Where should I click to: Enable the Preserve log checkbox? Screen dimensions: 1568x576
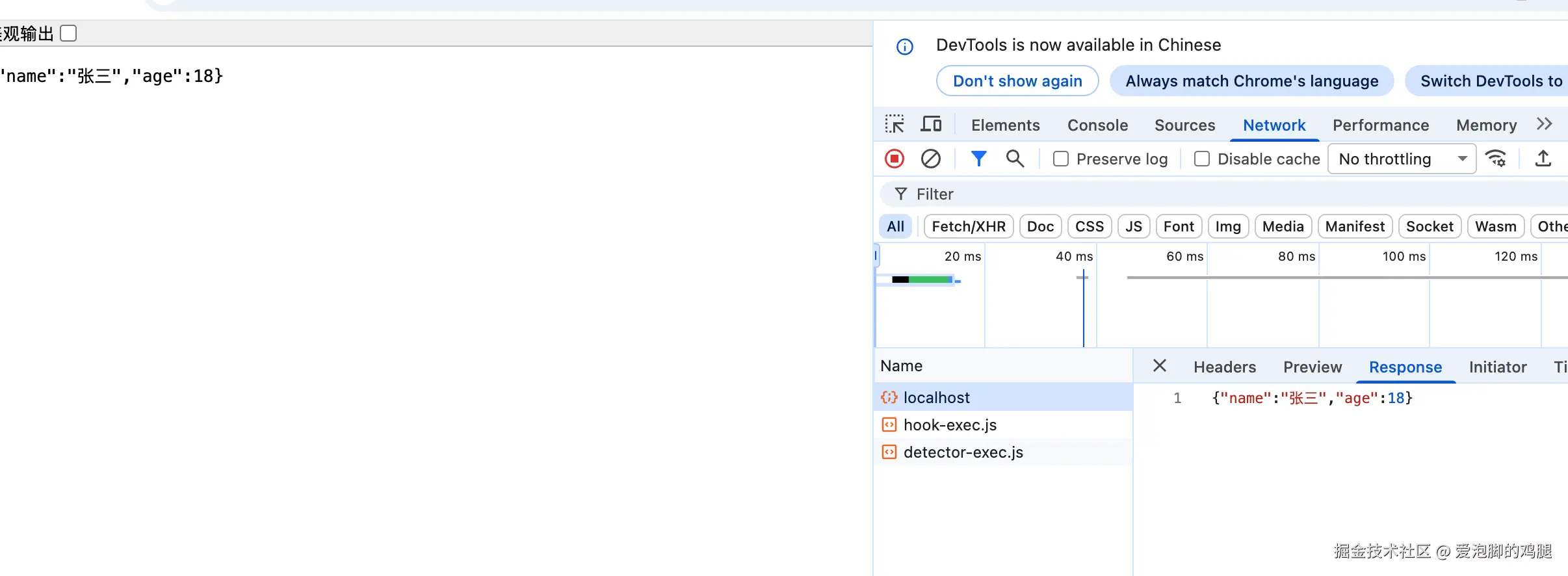coord(1061,159)
